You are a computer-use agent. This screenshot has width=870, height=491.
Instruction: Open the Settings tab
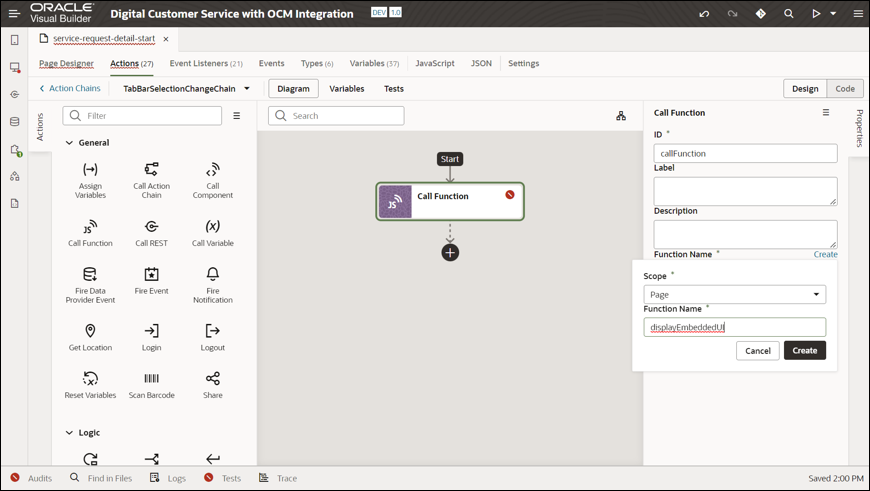tap(523, 63)
